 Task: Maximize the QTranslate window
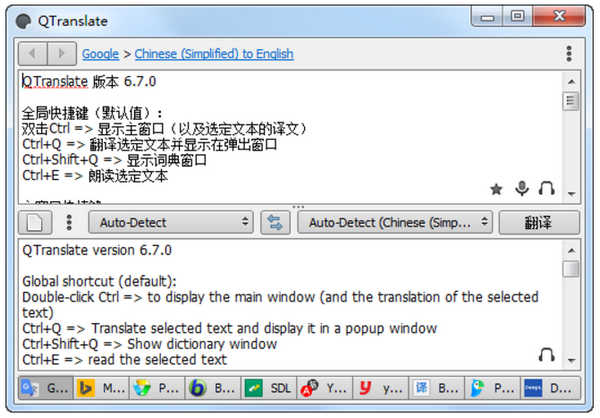(x=517, y=17)
